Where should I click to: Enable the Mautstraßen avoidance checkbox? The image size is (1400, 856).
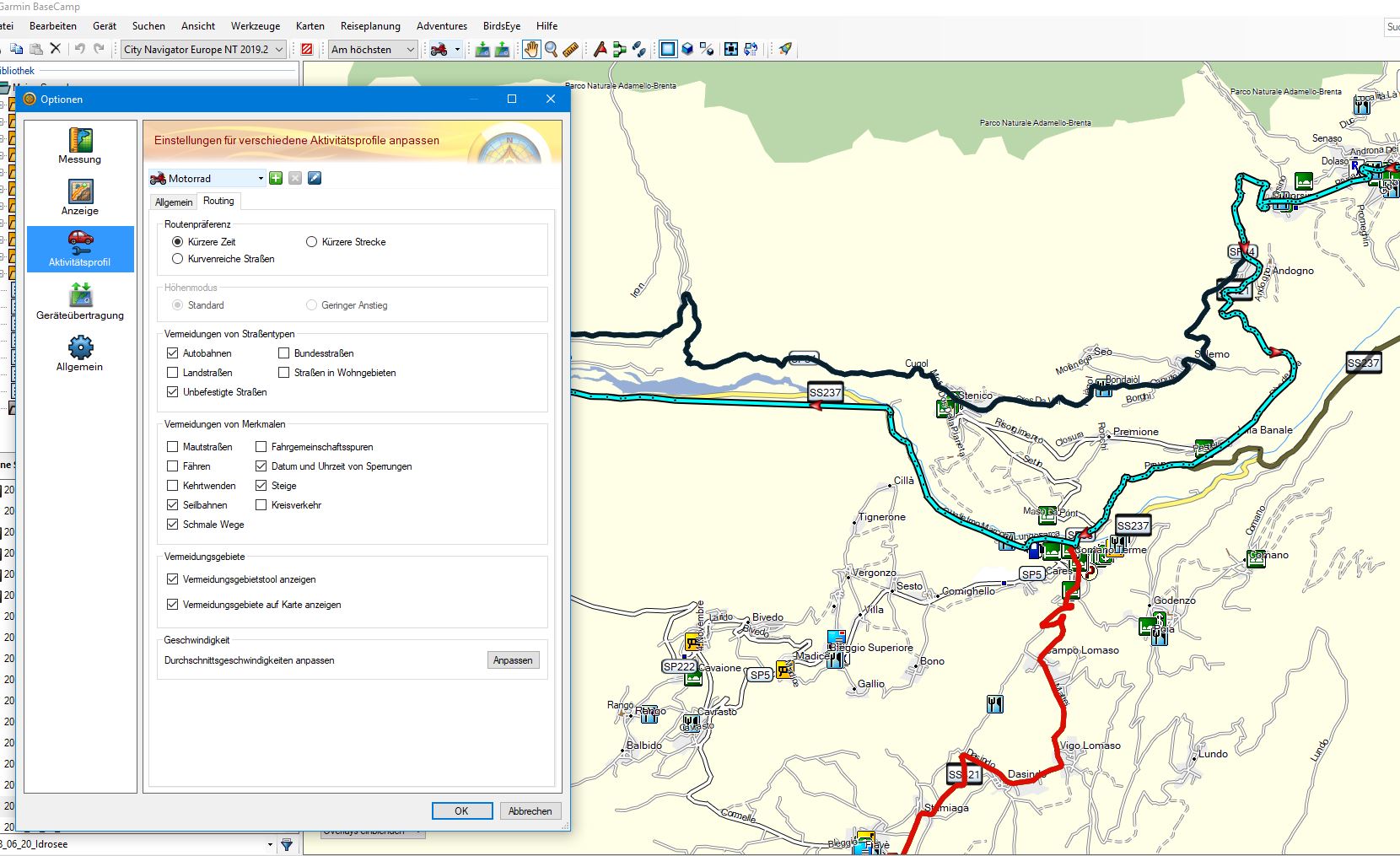(173, 447)
